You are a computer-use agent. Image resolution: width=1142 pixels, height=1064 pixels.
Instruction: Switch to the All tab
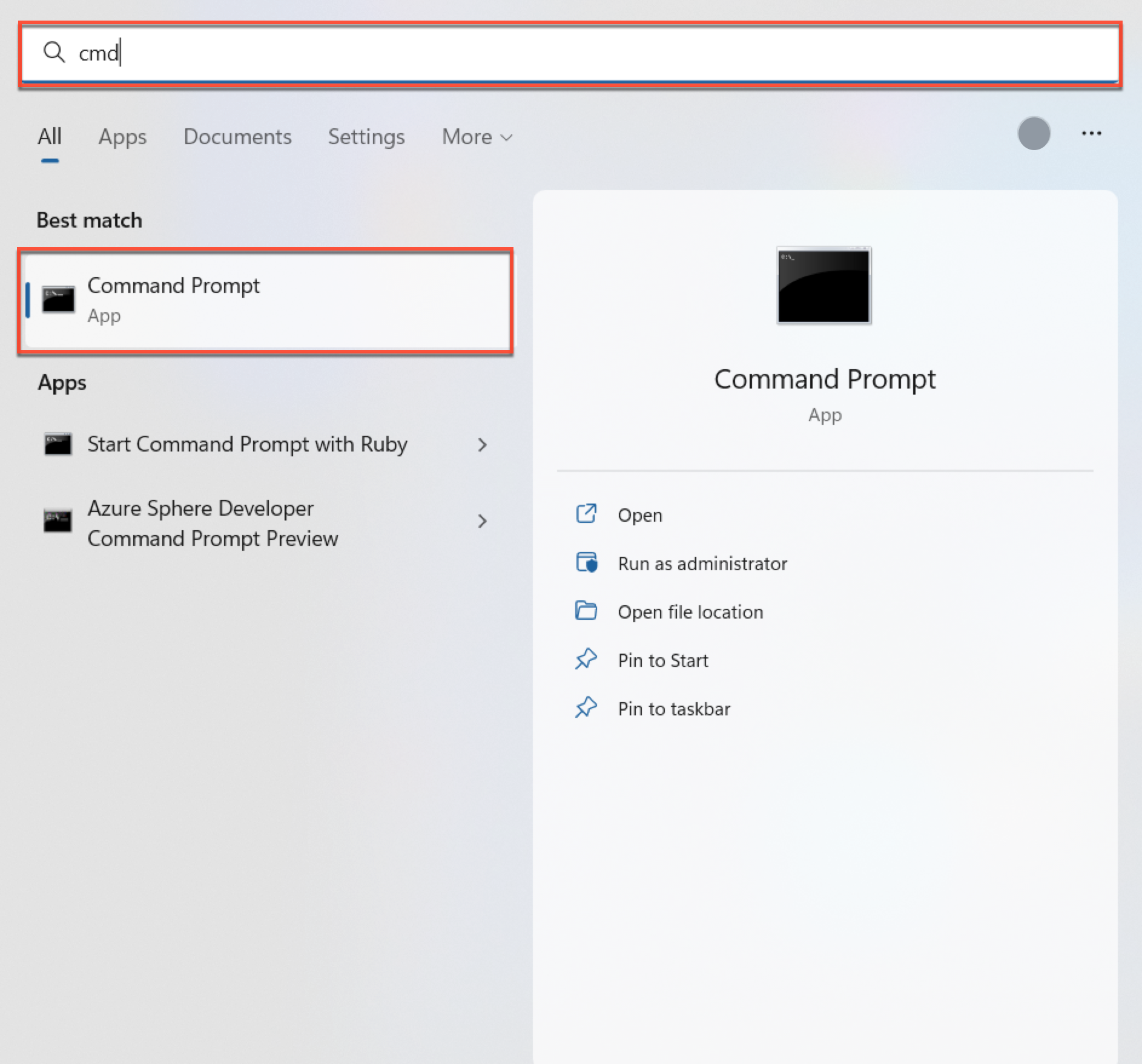click(x=50, y=137)
